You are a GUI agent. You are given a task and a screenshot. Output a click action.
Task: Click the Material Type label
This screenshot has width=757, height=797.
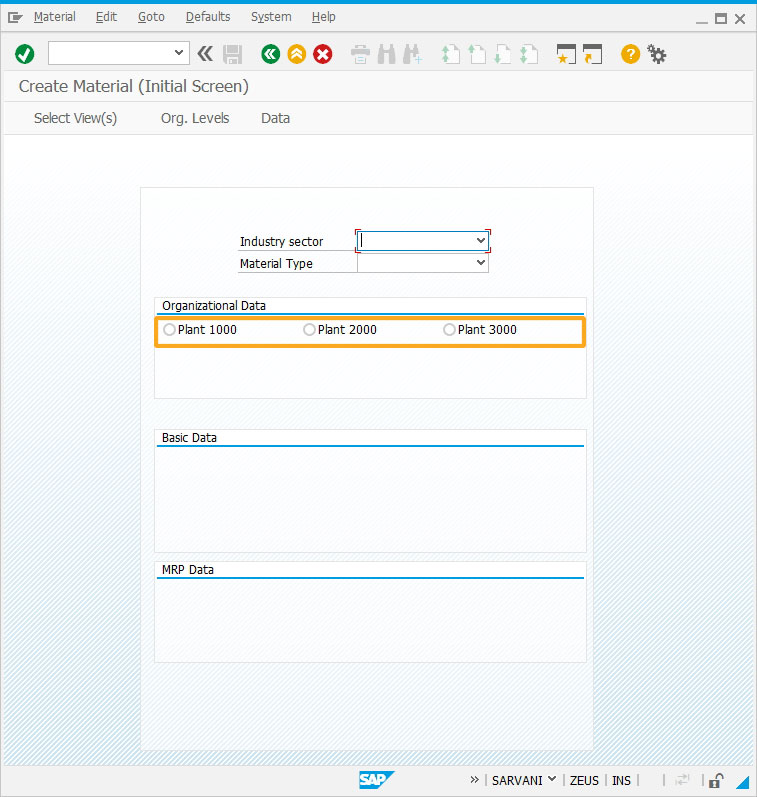(x=276, y=264)
